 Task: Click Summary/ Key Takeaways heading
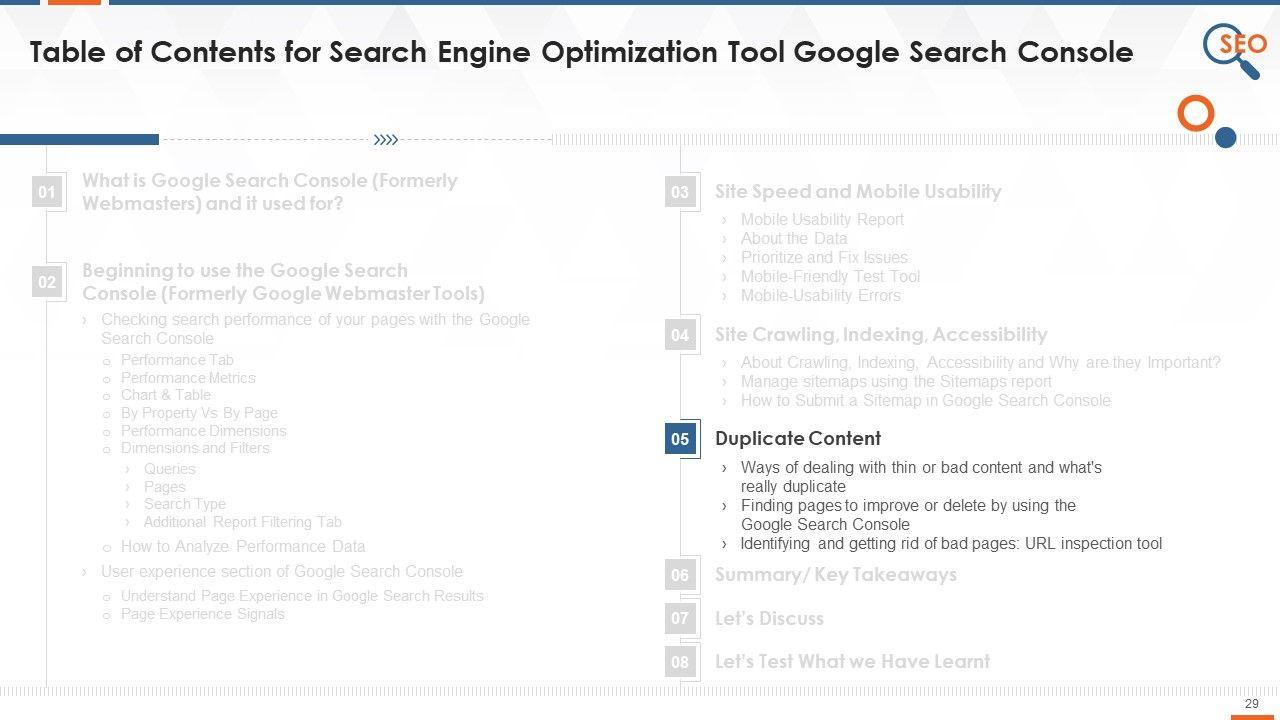836,575
